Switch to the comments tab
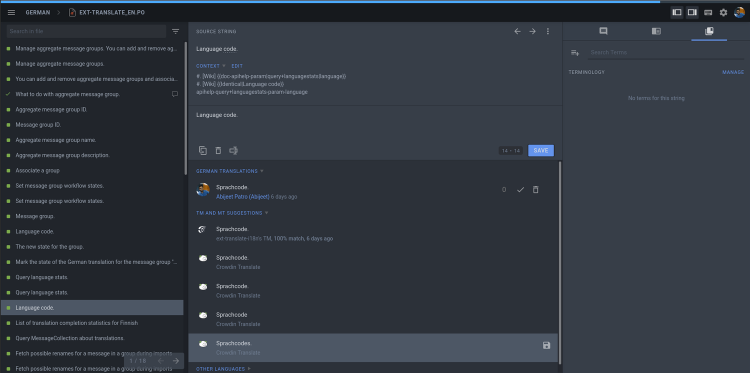Image resolution: width=750 pixels, height=373 pixels. [604, 32]
